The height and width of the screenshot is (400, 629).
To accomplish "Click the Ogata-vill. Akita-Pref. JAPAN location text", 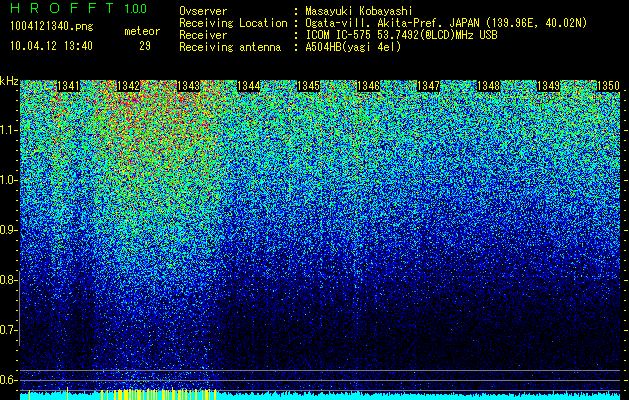I will coord(446,24).
